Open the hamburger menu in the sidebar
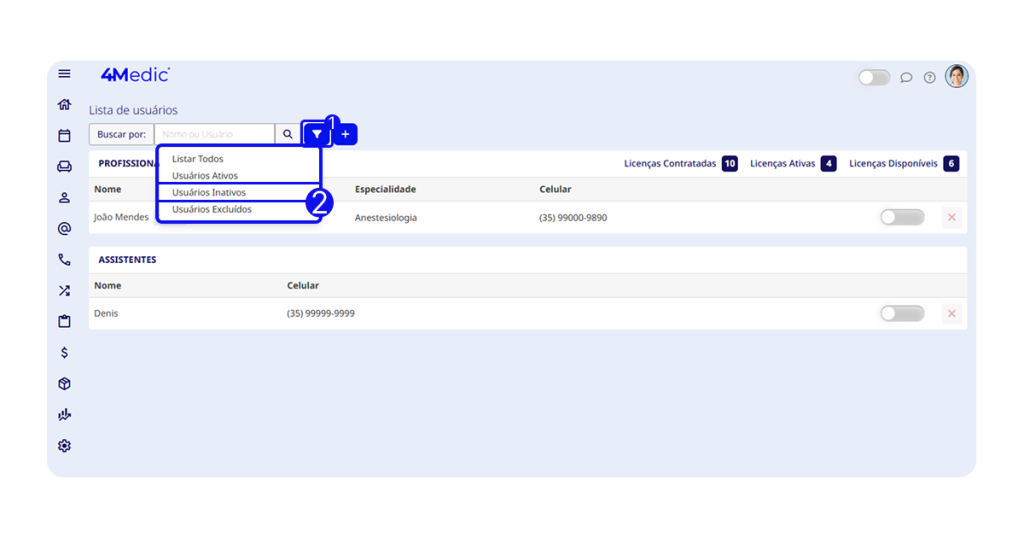The image size is (1024, 538). (x=64, y=74)
